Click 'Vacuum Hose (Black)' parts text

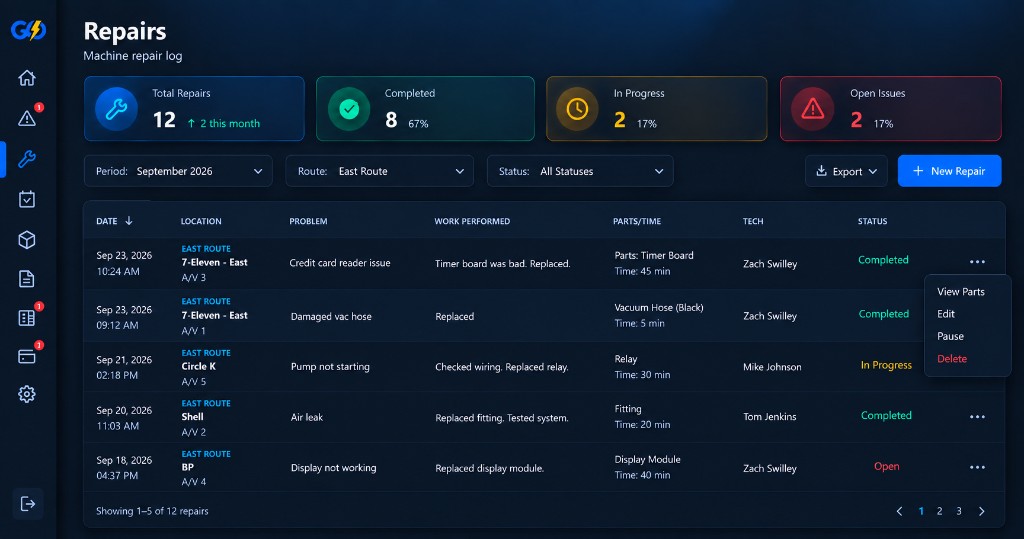pos(659,308)
